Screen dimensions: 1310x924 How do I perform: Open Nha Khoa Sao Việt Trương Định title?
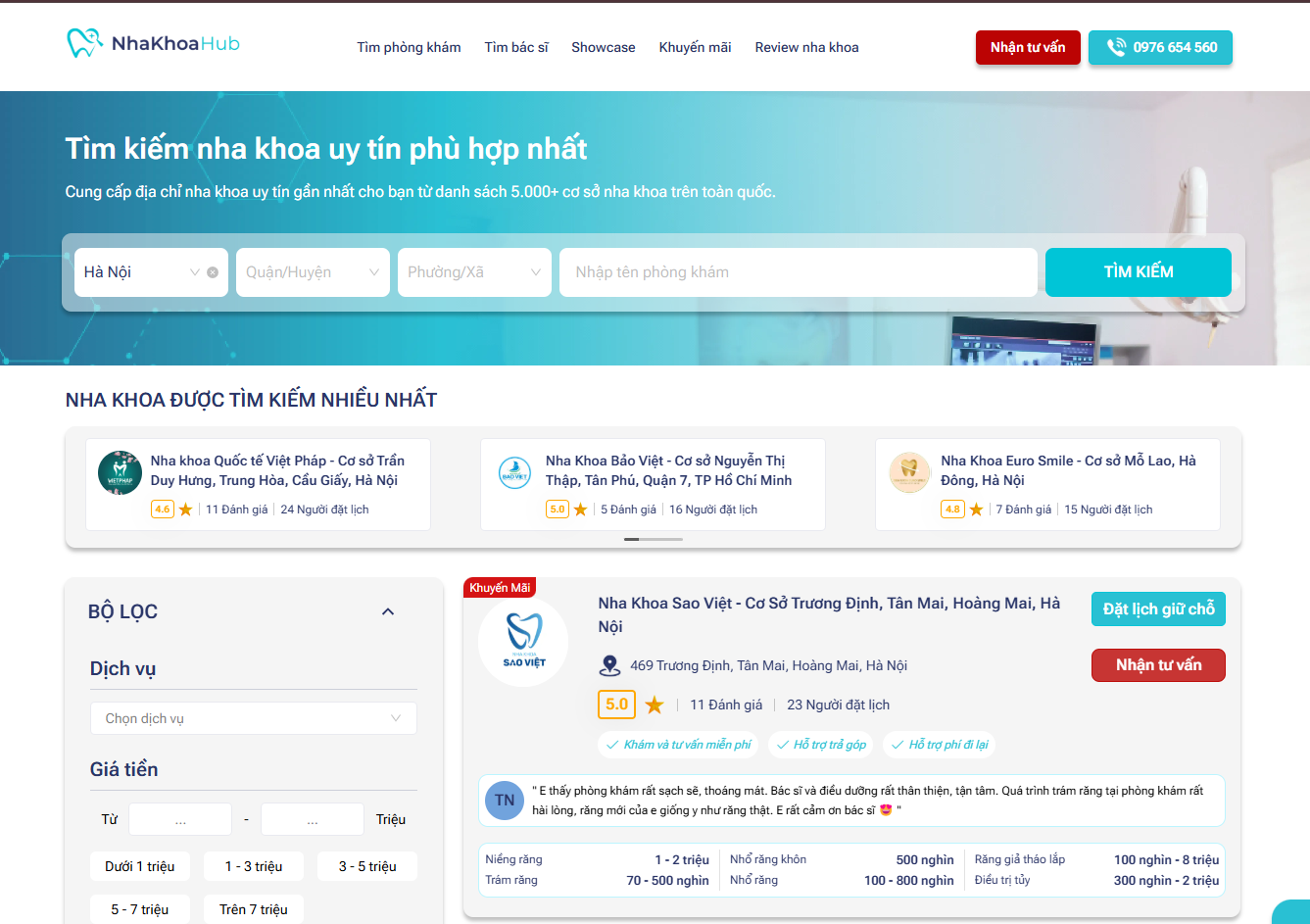coord(829,614)
